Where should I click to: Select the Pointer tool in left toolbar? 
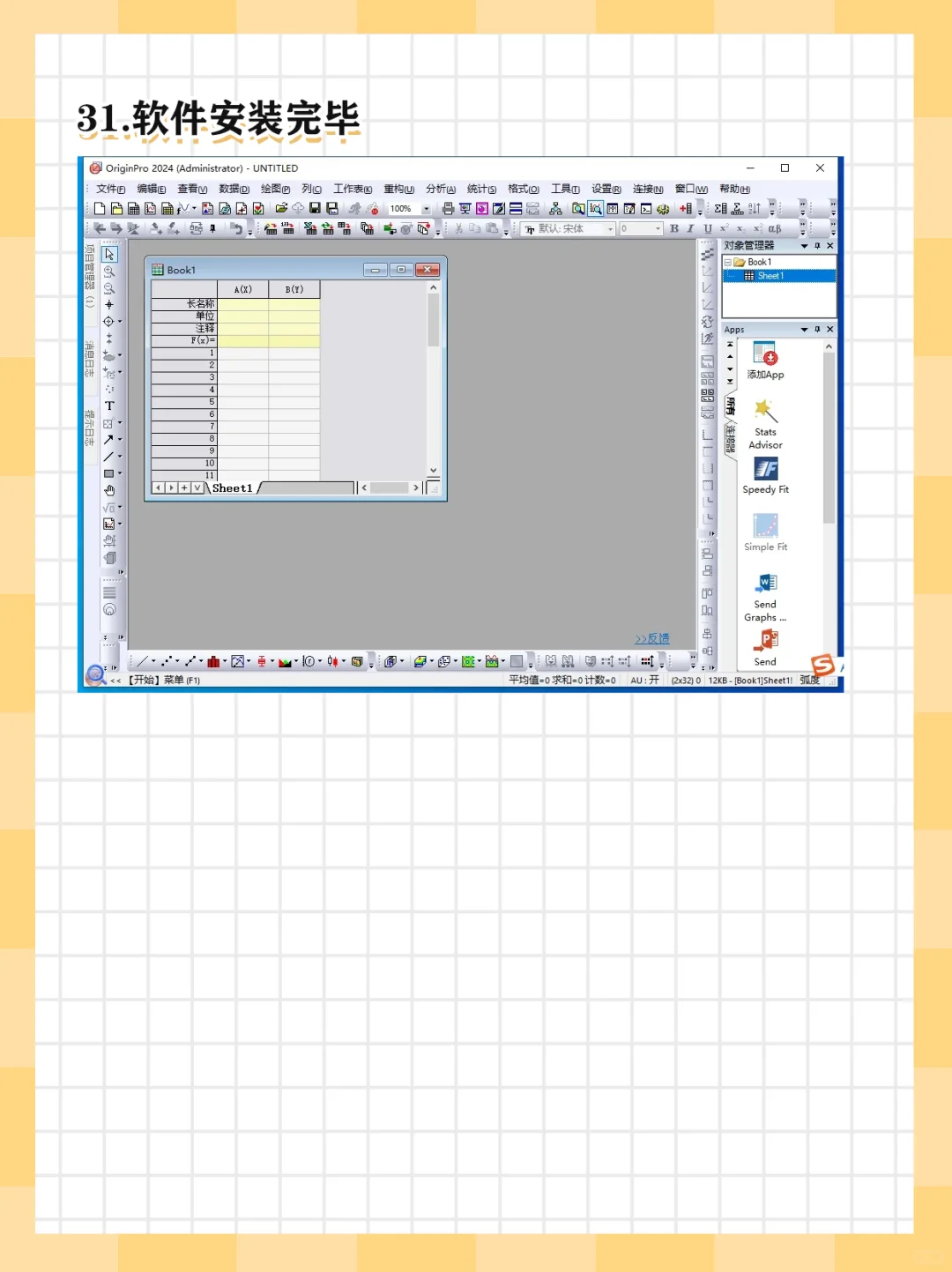tap(109, 254)
